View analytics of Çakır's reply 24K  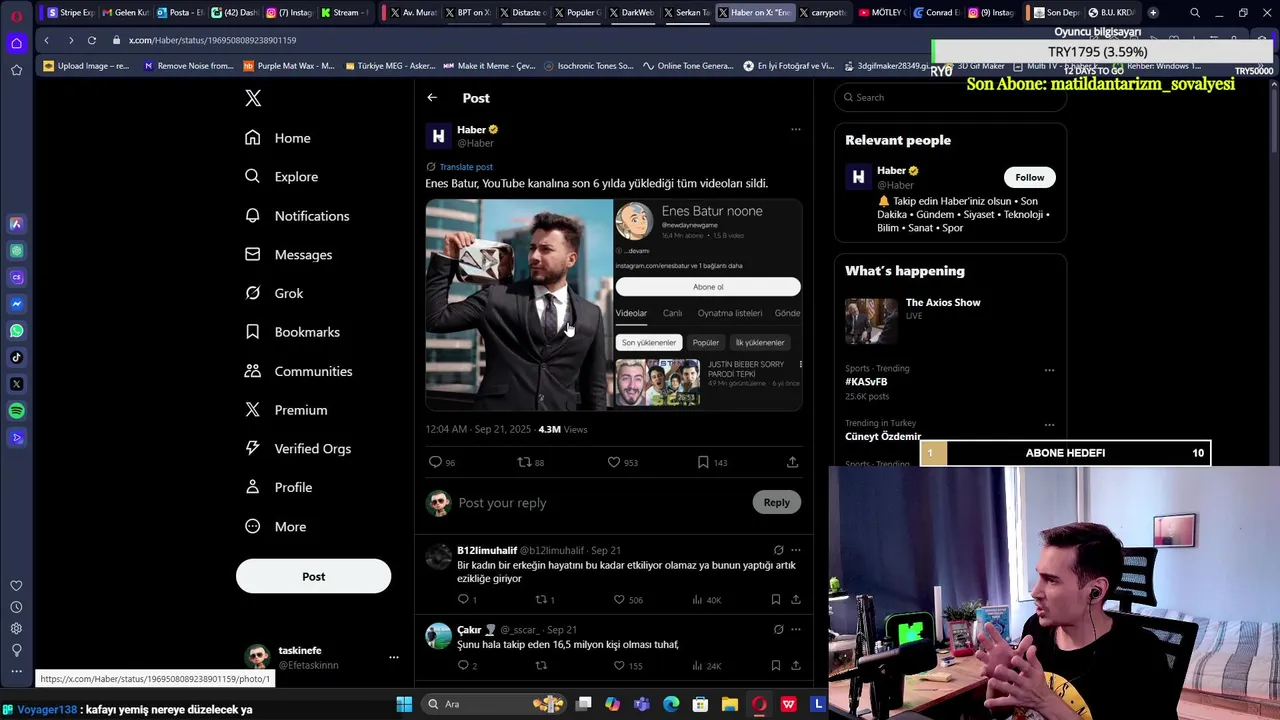tap(706, 665)
